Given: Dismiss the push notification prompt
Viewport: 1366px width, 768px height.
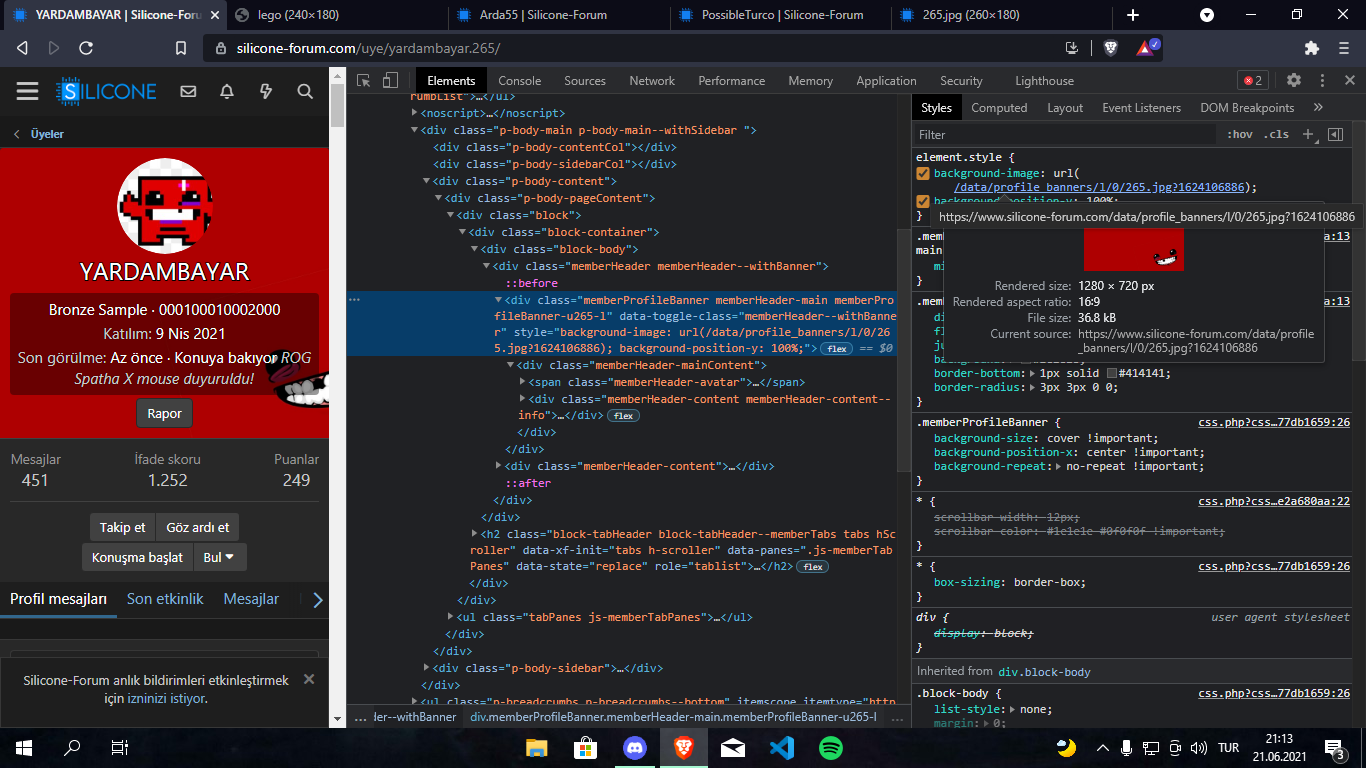Looking at the screenshot, I should point(309,679).
